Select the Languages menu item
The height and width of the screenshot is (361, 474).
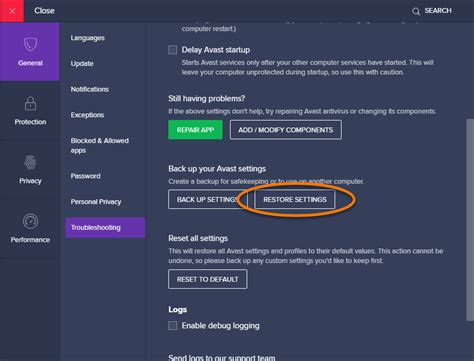point(87,38)
